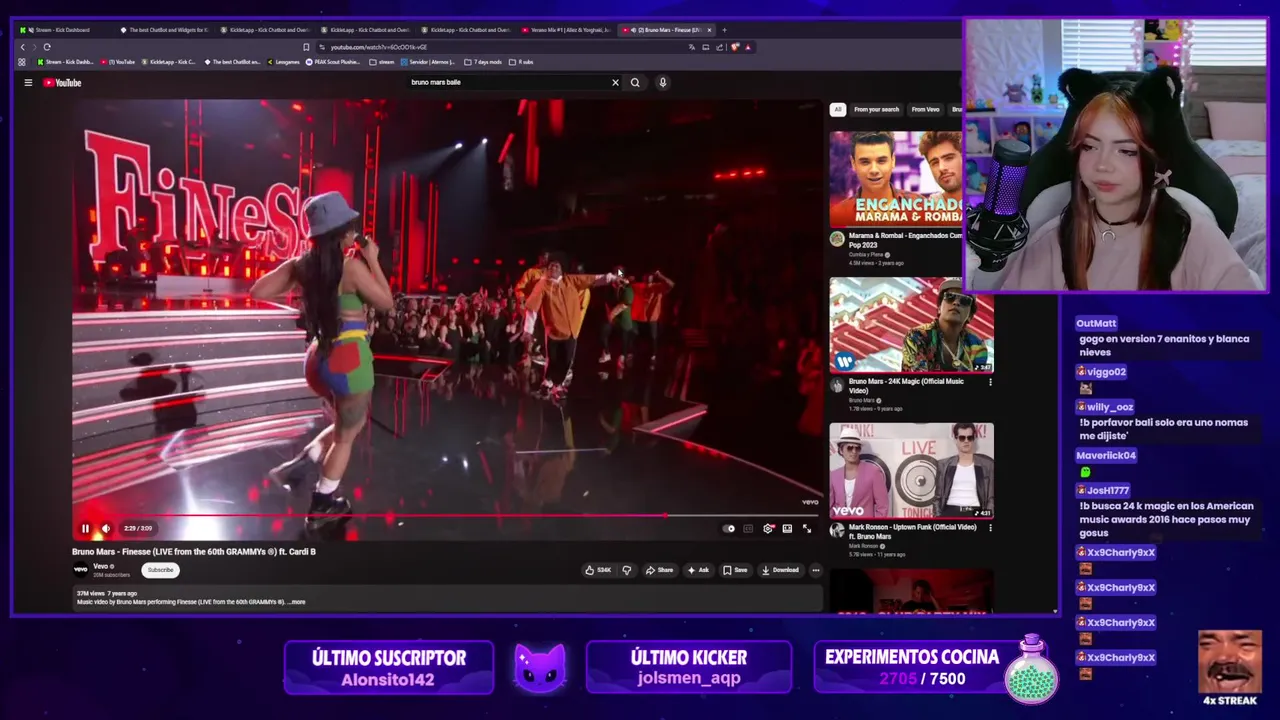The width and height of the screenshot is (1280, 720).
Task: Open the more actions ellipsis under video
Action: [x=816, y=570]
